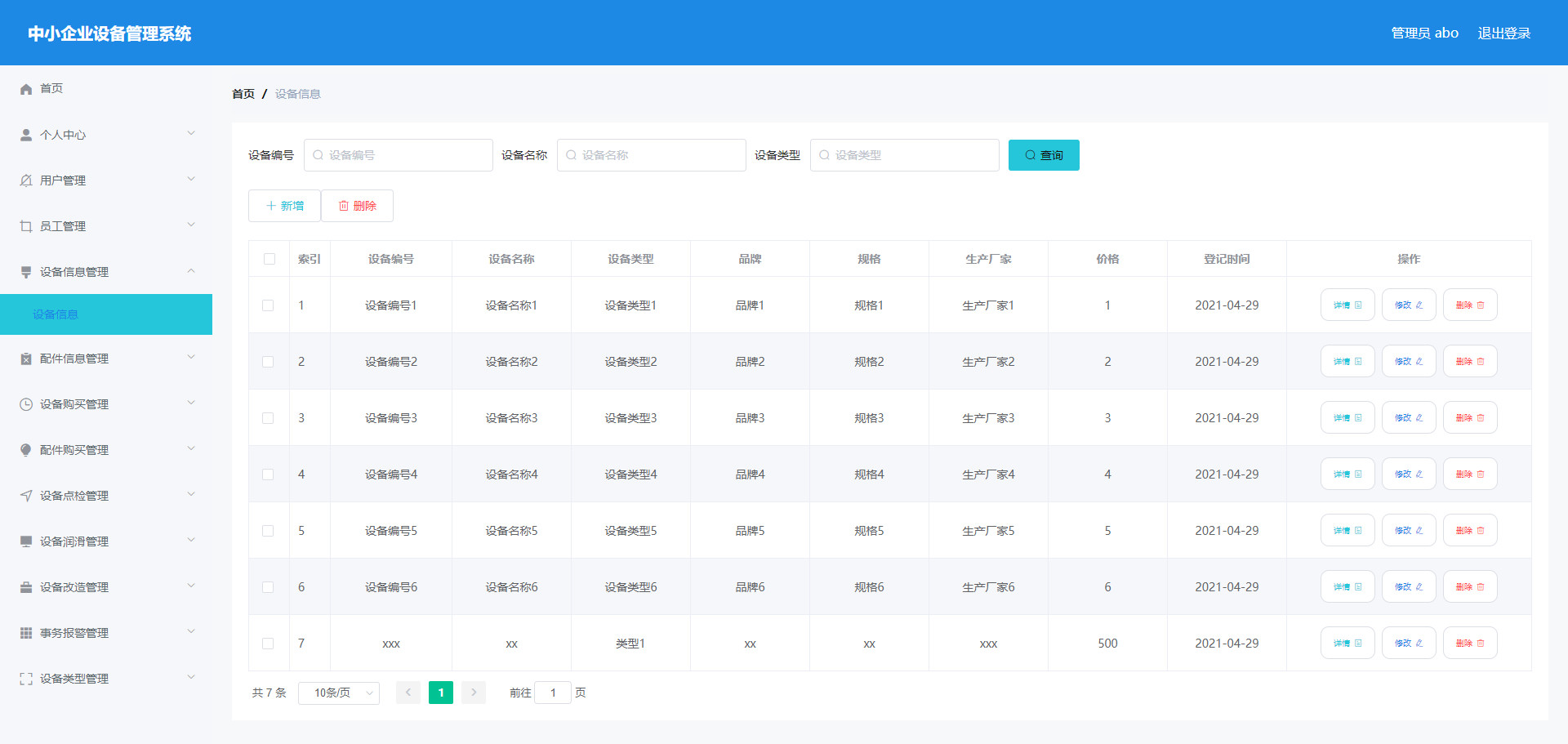Click the document icon in 设备编号3 row's 详情 button
1568x744 pixels.
pos(1358,418)
